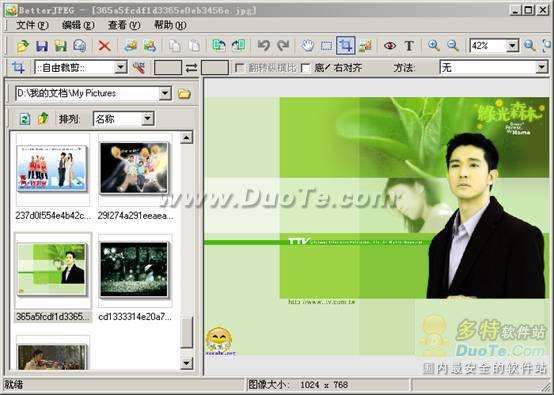Open the 方法 method dropdown
This screenshot has width=554, height=395.
pyautogui.click(x=541, y=67)
